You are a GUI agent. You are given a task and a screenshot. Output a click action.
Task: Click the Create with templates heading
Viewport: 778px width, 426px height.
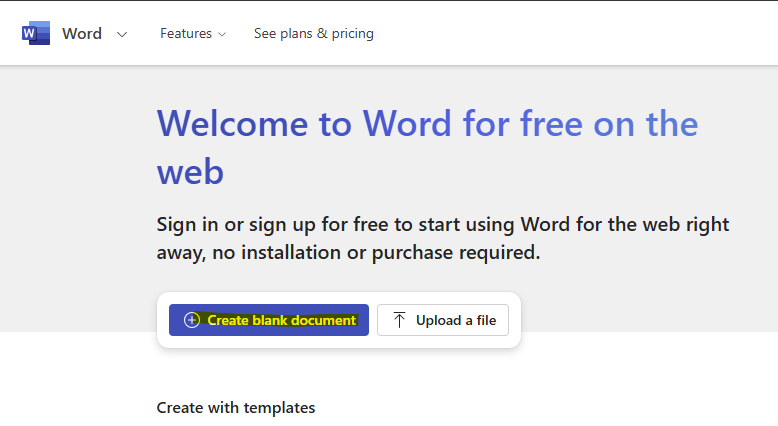[235, 407]
